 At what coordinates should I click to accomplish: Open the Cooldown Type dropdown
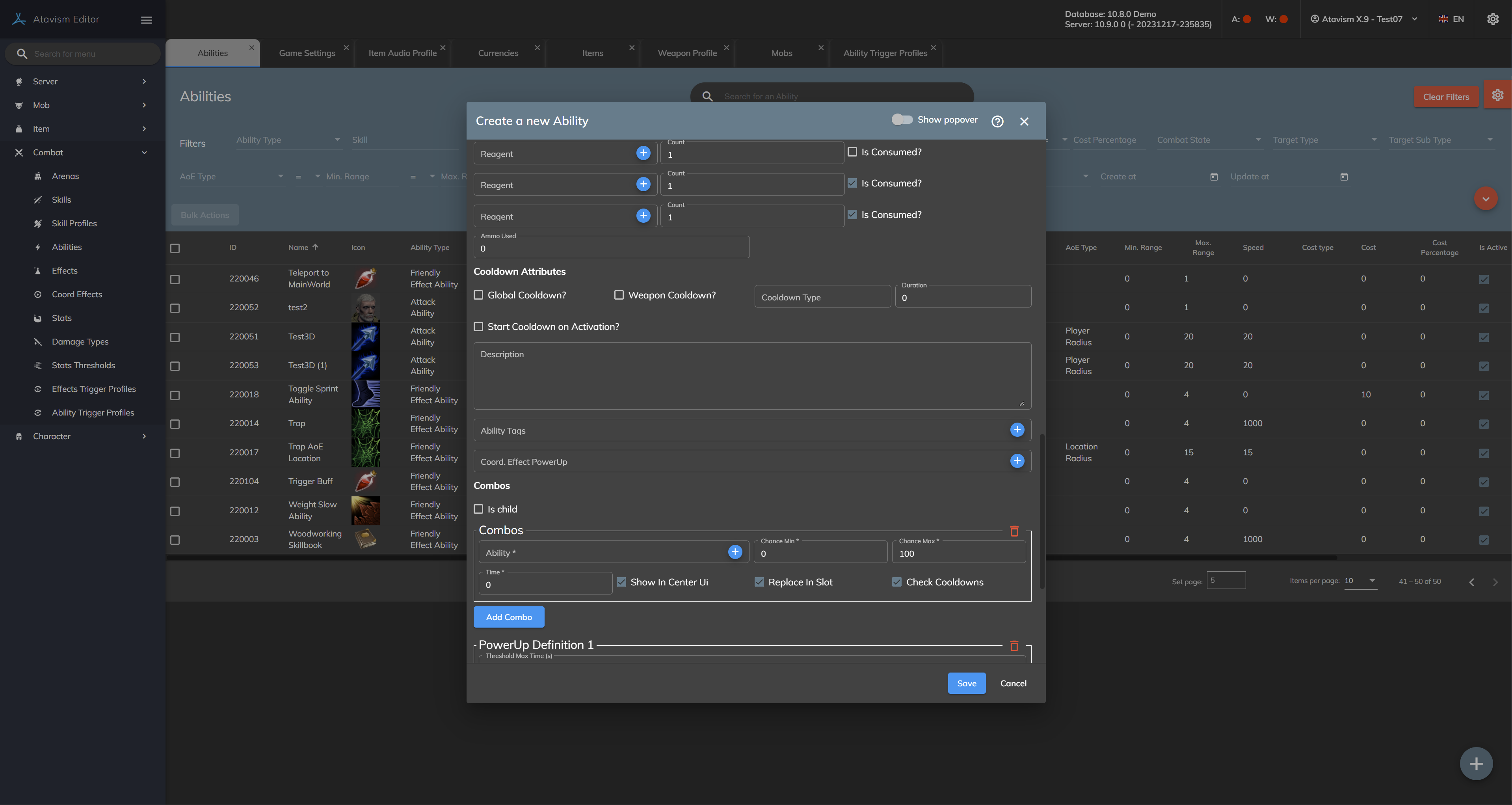tap(822, 297)
